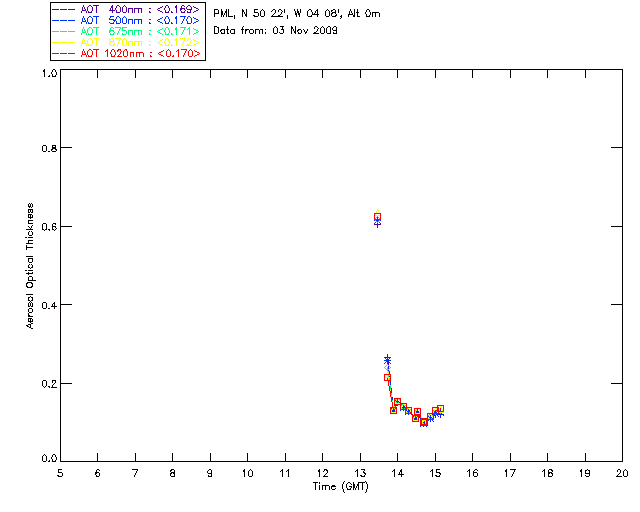This screenshot has width=640, height=512.
Task: Click the x-axis tick label 8
Action: pos(173,473)
